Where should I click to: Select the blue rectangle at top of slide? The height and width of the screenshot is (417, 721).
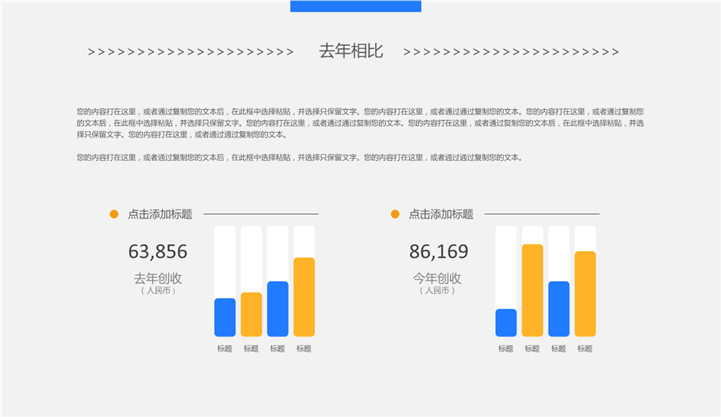(355, 6)
